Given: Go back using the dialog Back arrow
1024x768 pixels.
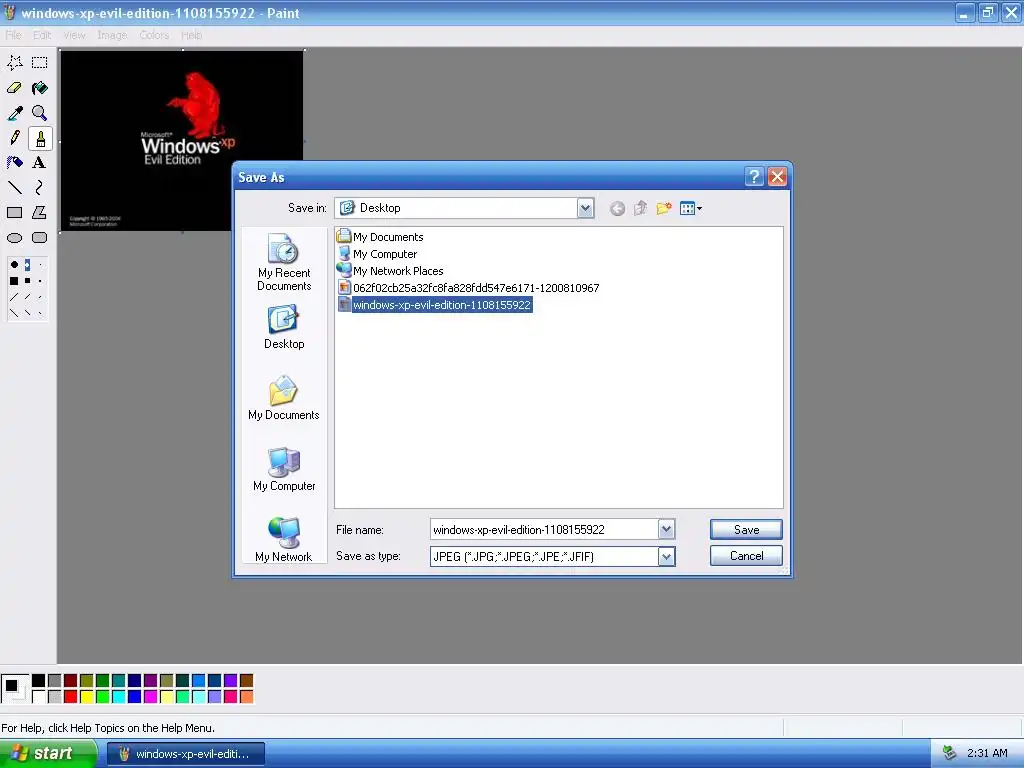Looking at the screenshot, I should click(x=617, y=208).
